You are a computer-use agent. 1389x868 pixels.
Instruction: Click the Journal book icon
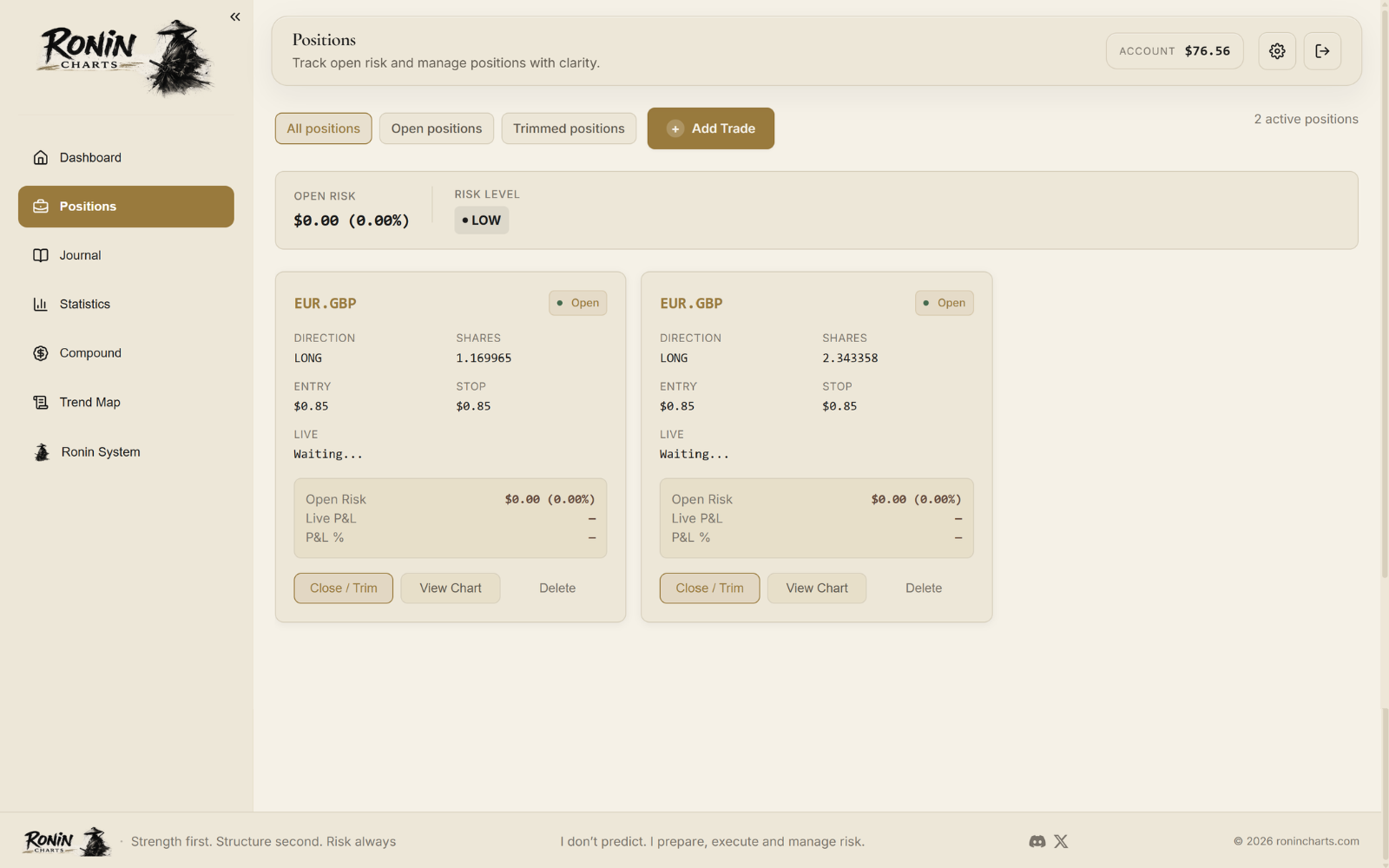[41, 255]
